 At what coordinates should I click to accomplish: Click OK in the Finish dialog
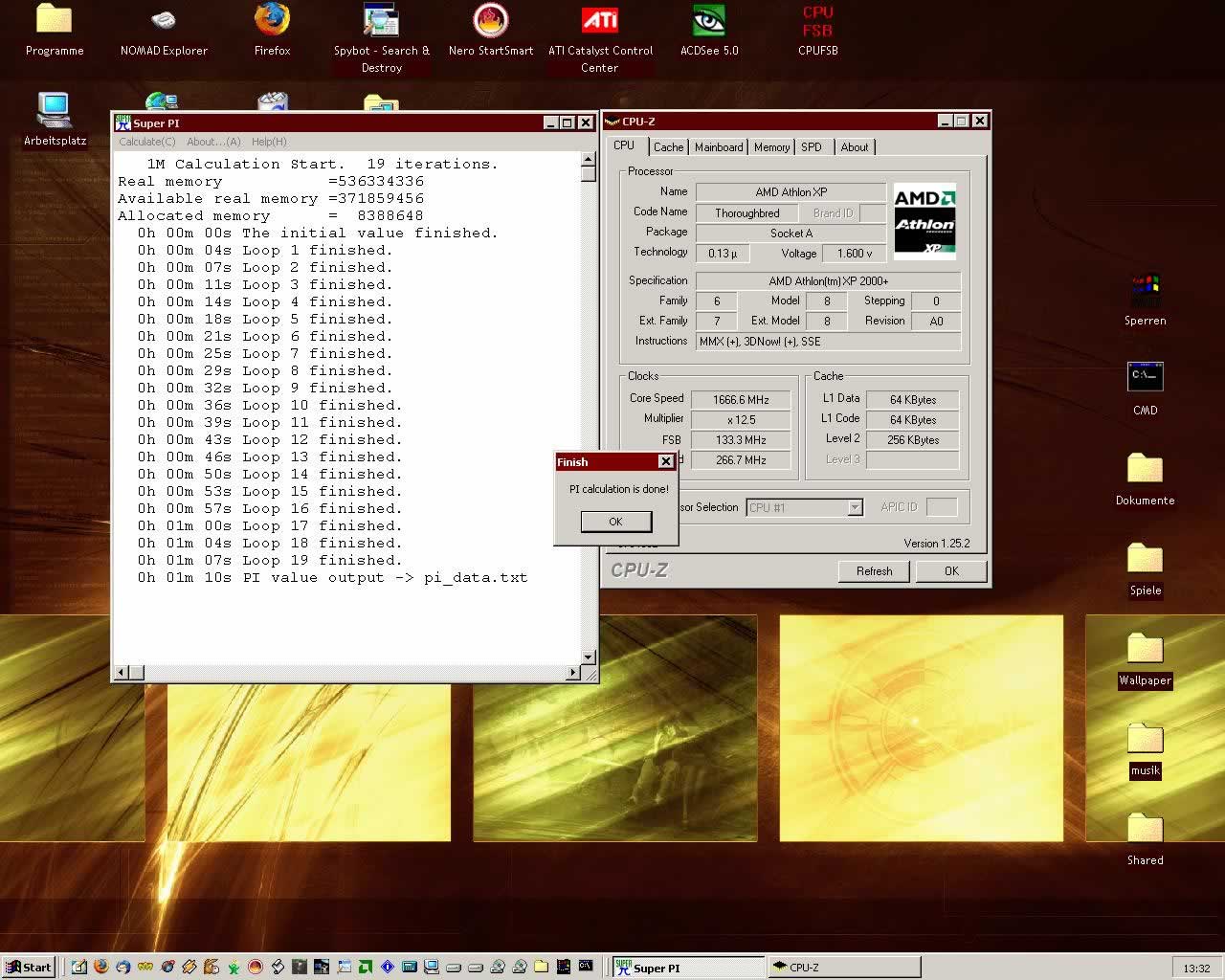tap(615, 522)
